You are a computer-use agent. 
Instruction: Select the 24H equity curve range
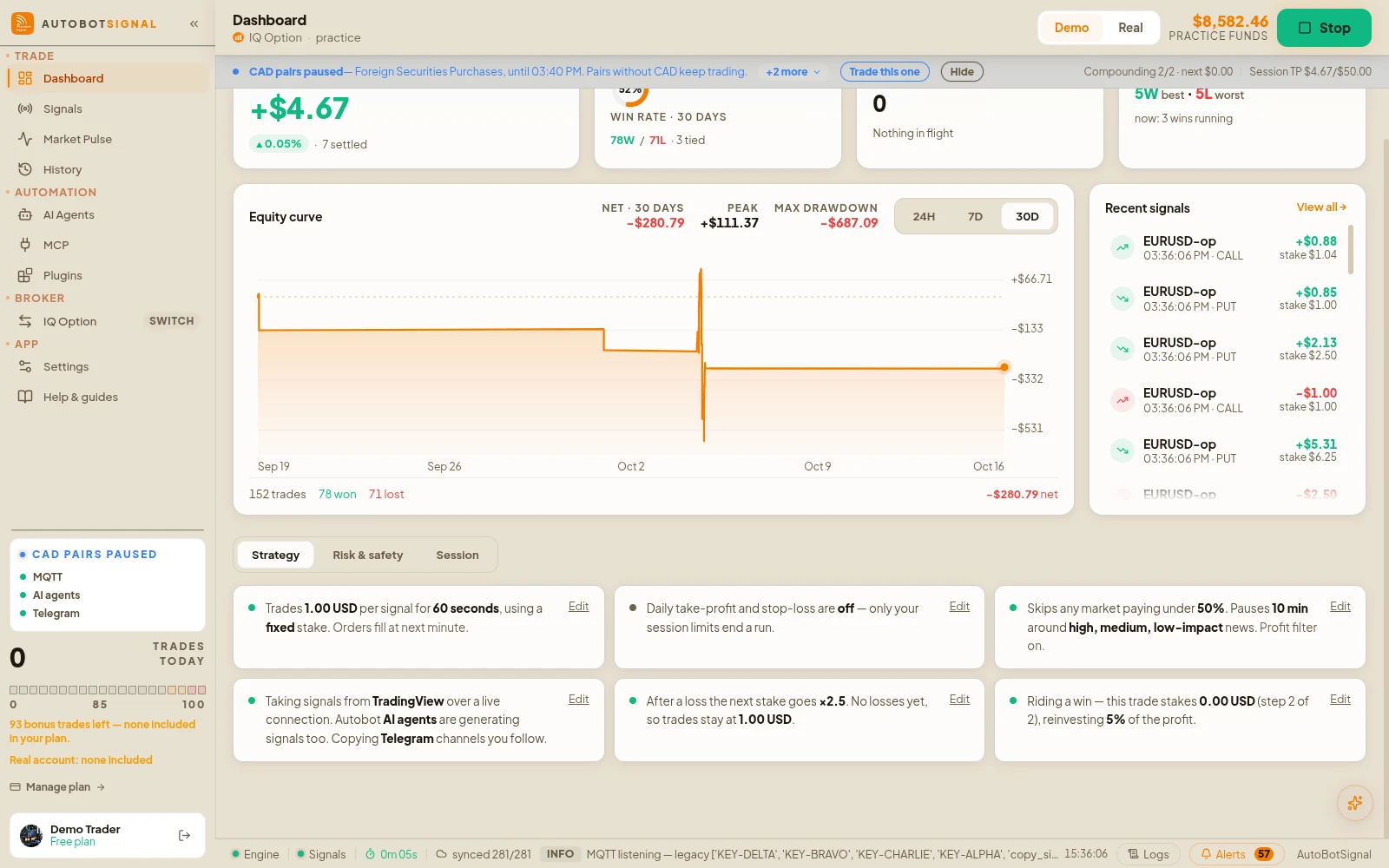click(924, 216)
